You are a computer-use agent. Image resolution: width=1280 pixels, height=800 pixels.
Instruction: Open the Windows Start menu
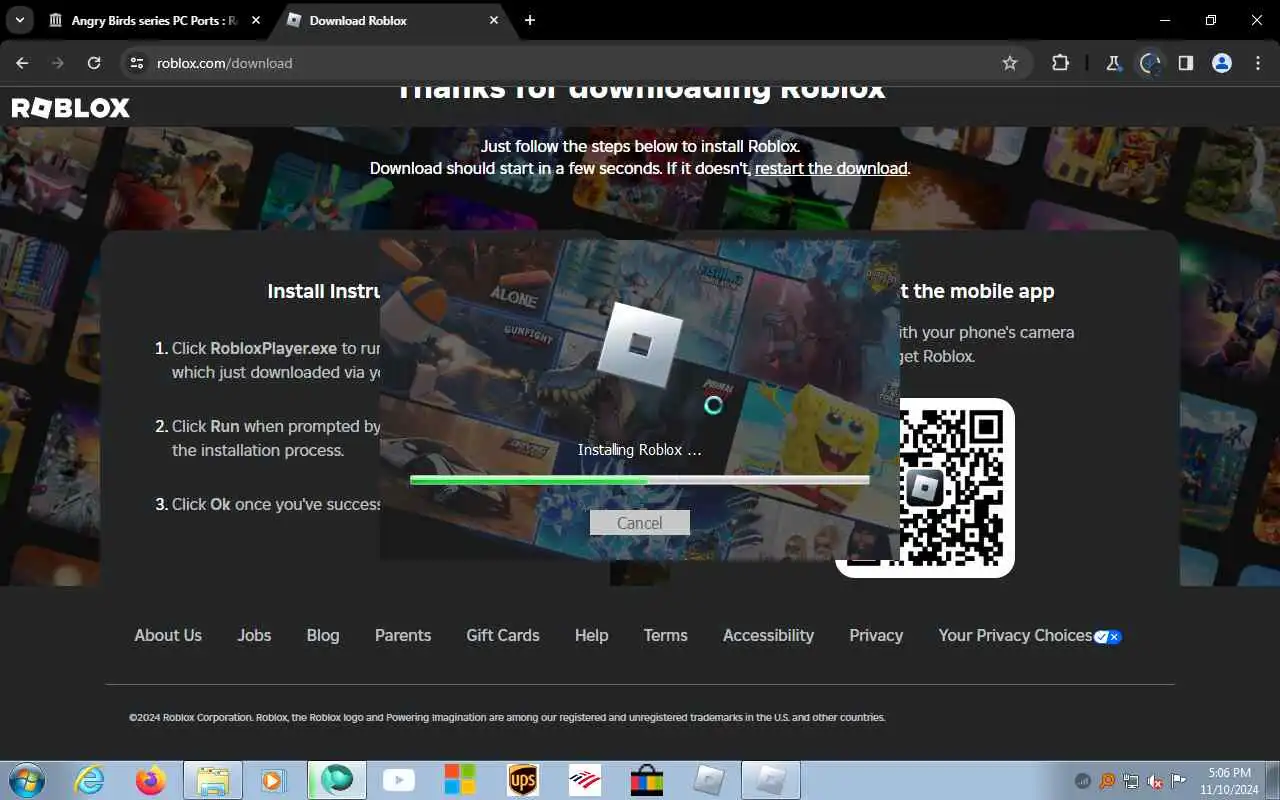coord(26,780)
